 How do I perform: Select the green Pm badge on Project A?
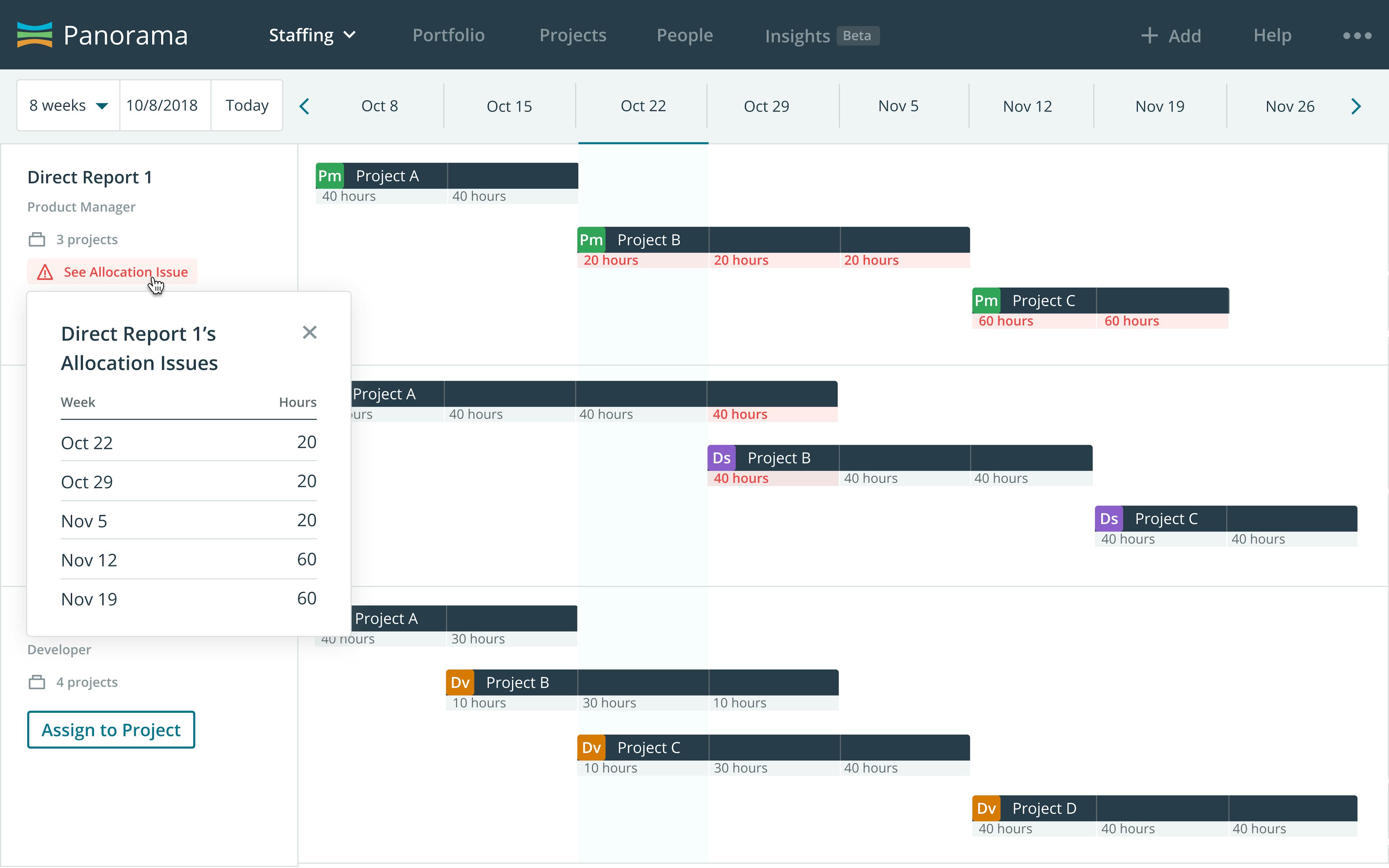[x=330, y=175]
